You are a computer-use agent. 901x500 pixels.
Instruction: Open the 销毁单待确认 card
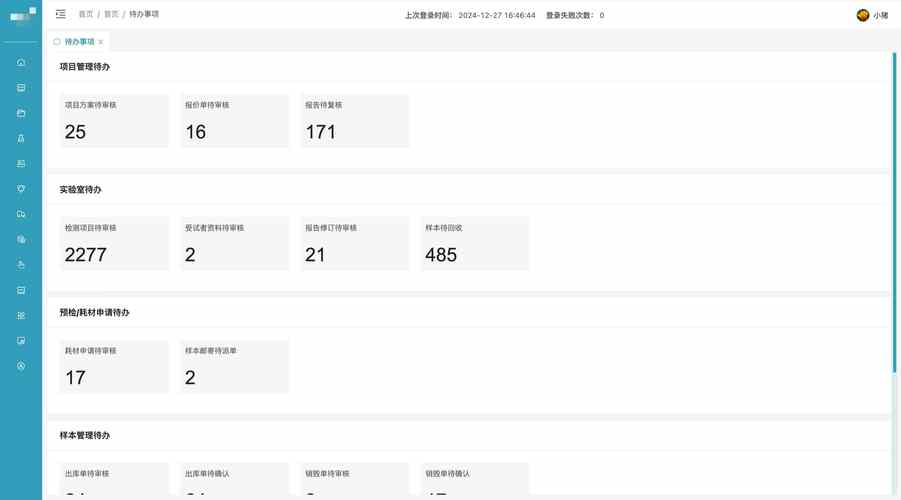[x=475, y=478]
